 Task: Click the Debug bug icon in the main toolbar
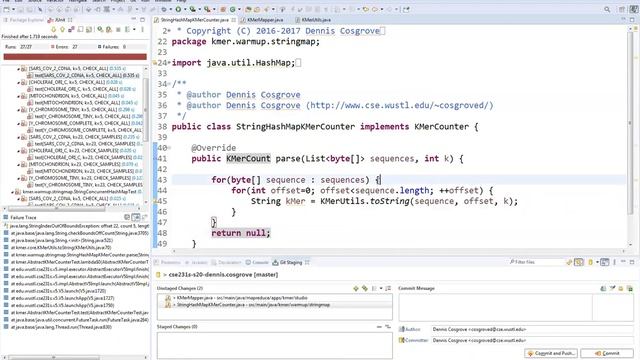164,9
